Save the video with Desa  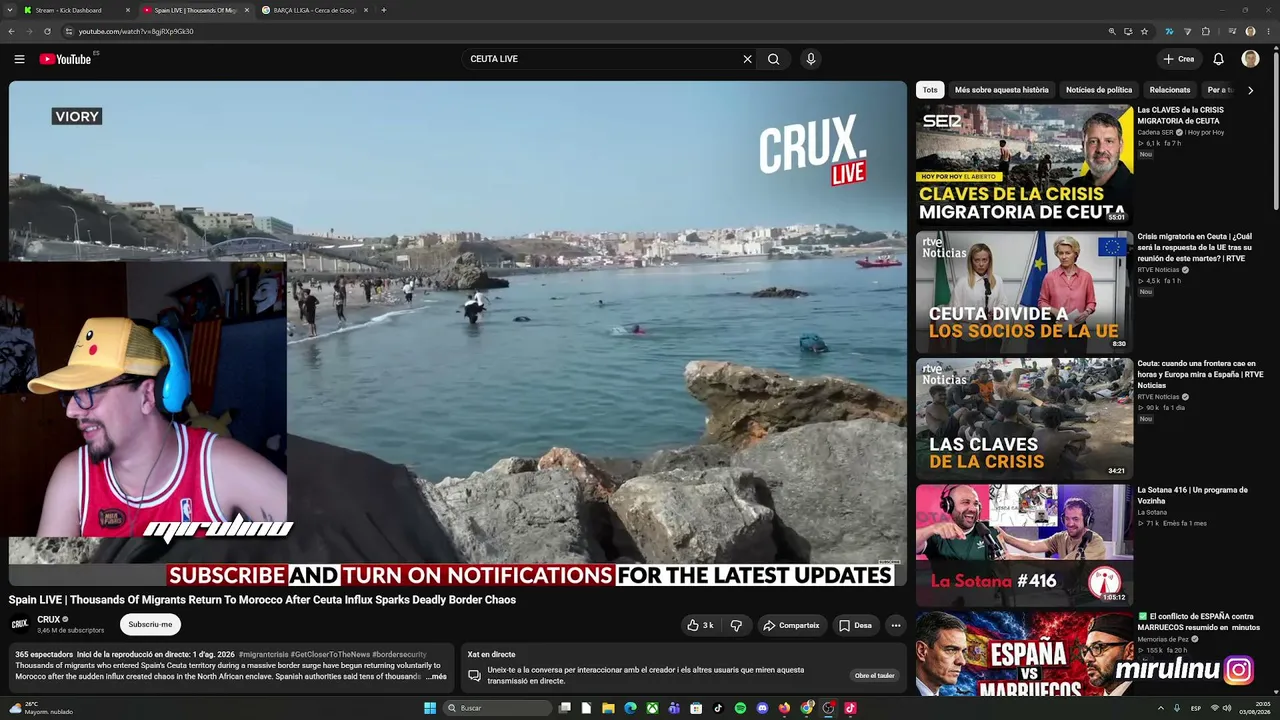coord(855,625)
